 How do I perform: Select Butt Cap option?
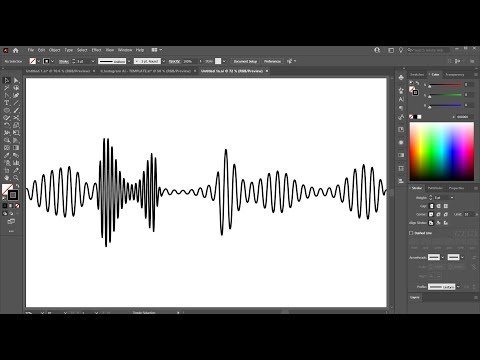click(x=431, y=206)
